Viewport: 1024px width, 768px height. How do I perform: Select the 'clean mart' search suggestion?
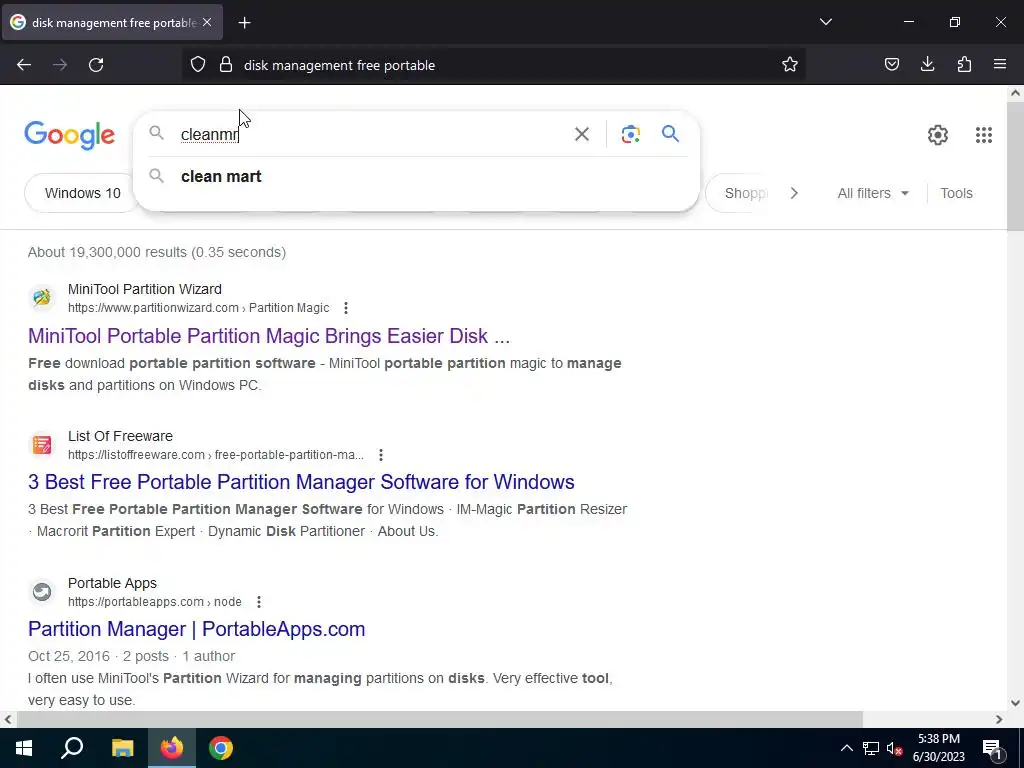tap(417, 176)
